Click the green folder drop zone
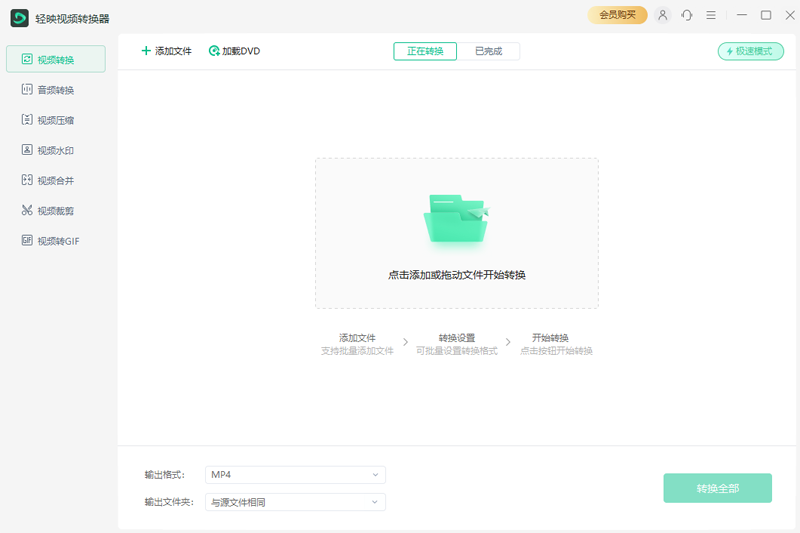Viewport: 800px width, 533px height. (x=456, y=220)
